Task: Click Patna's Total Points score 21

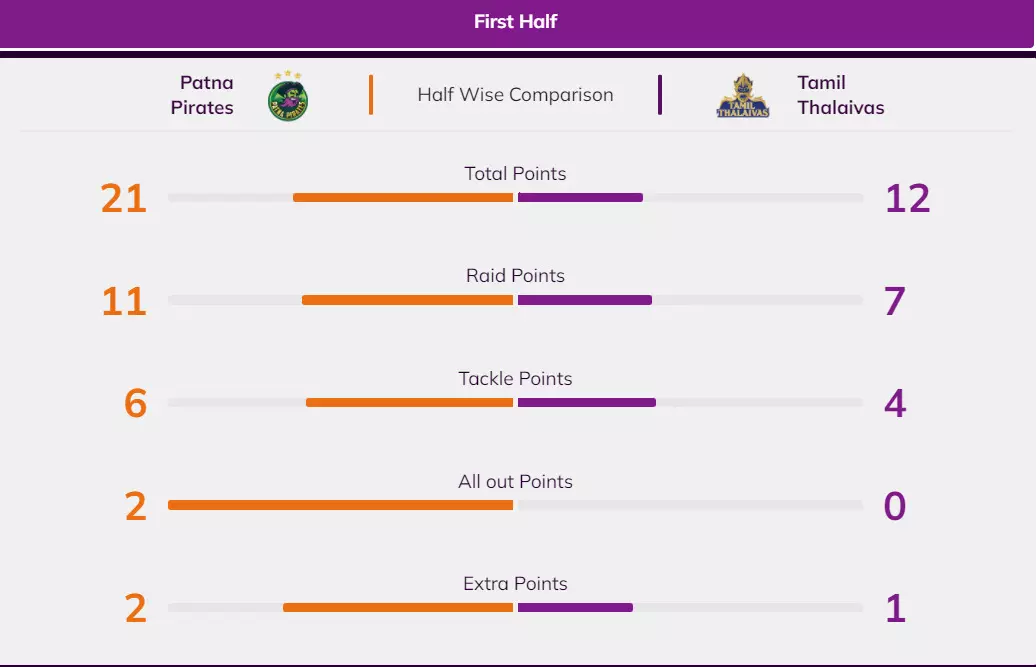Action: tap(124, 199)
